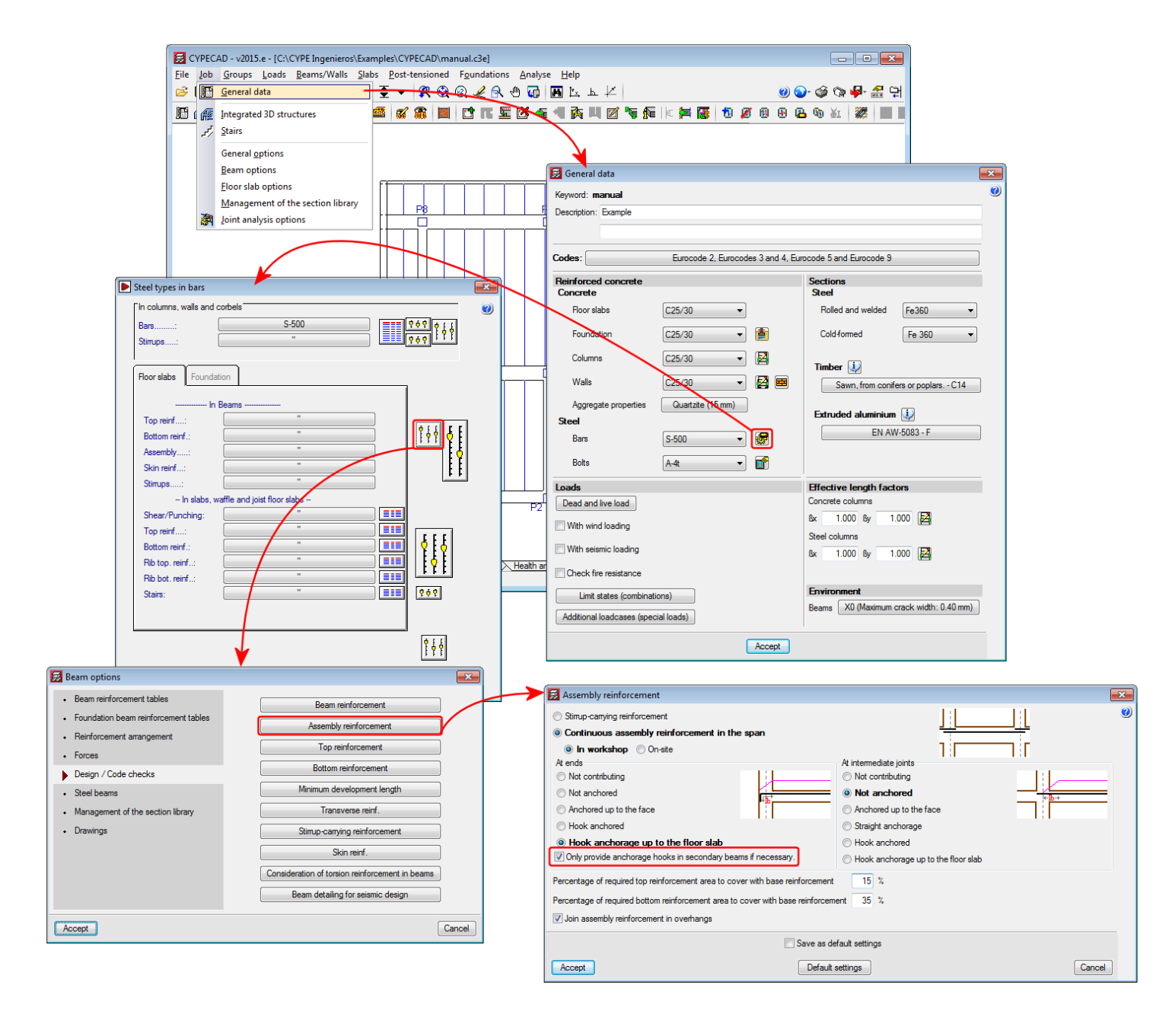The image size is (1169, 1036).
Task: Check the Save as default settings box
Action: pyautogui.click(x=789, y=942)
